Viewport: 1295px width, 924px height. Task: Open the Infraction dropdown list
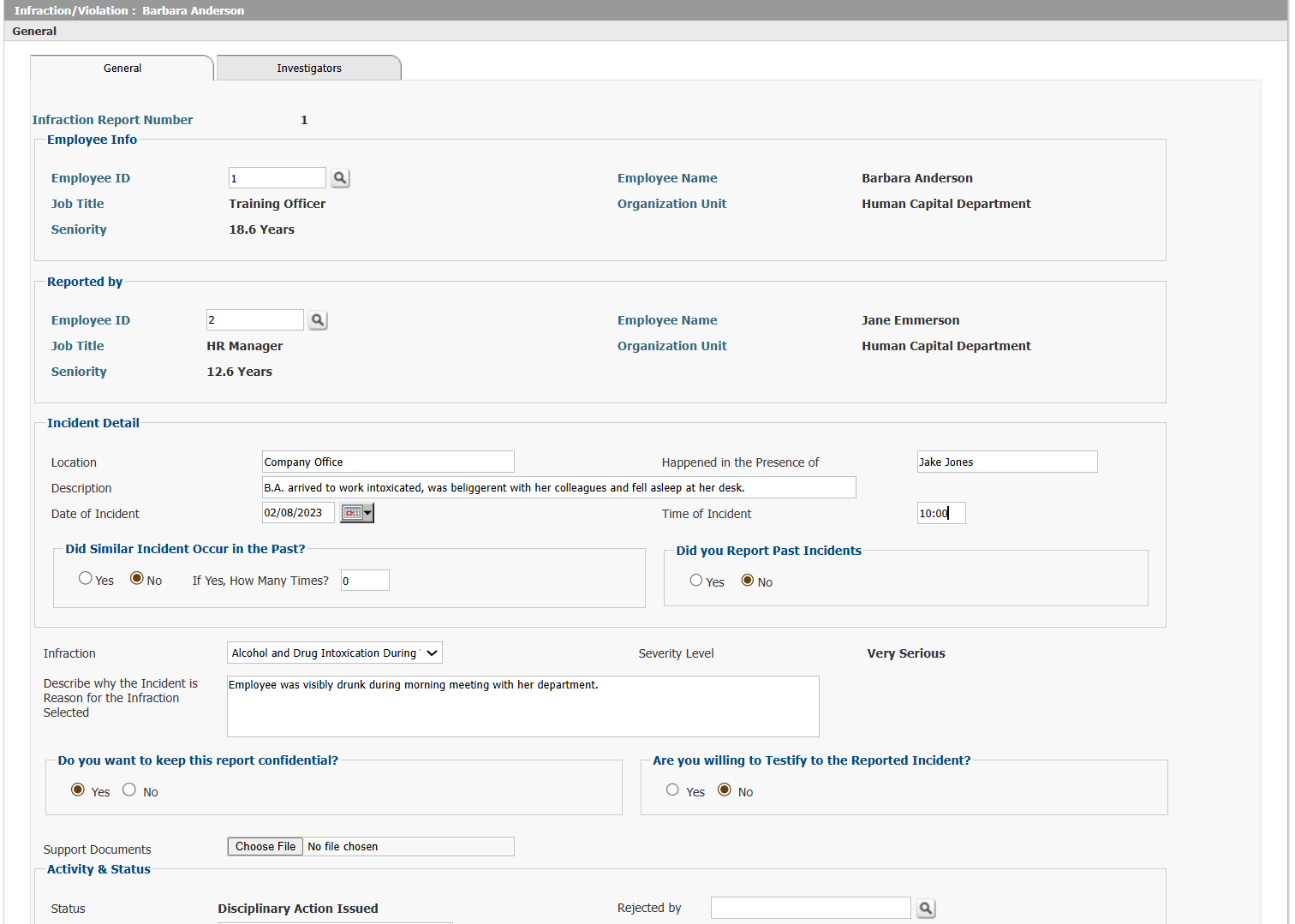click(x=335, y=653)
